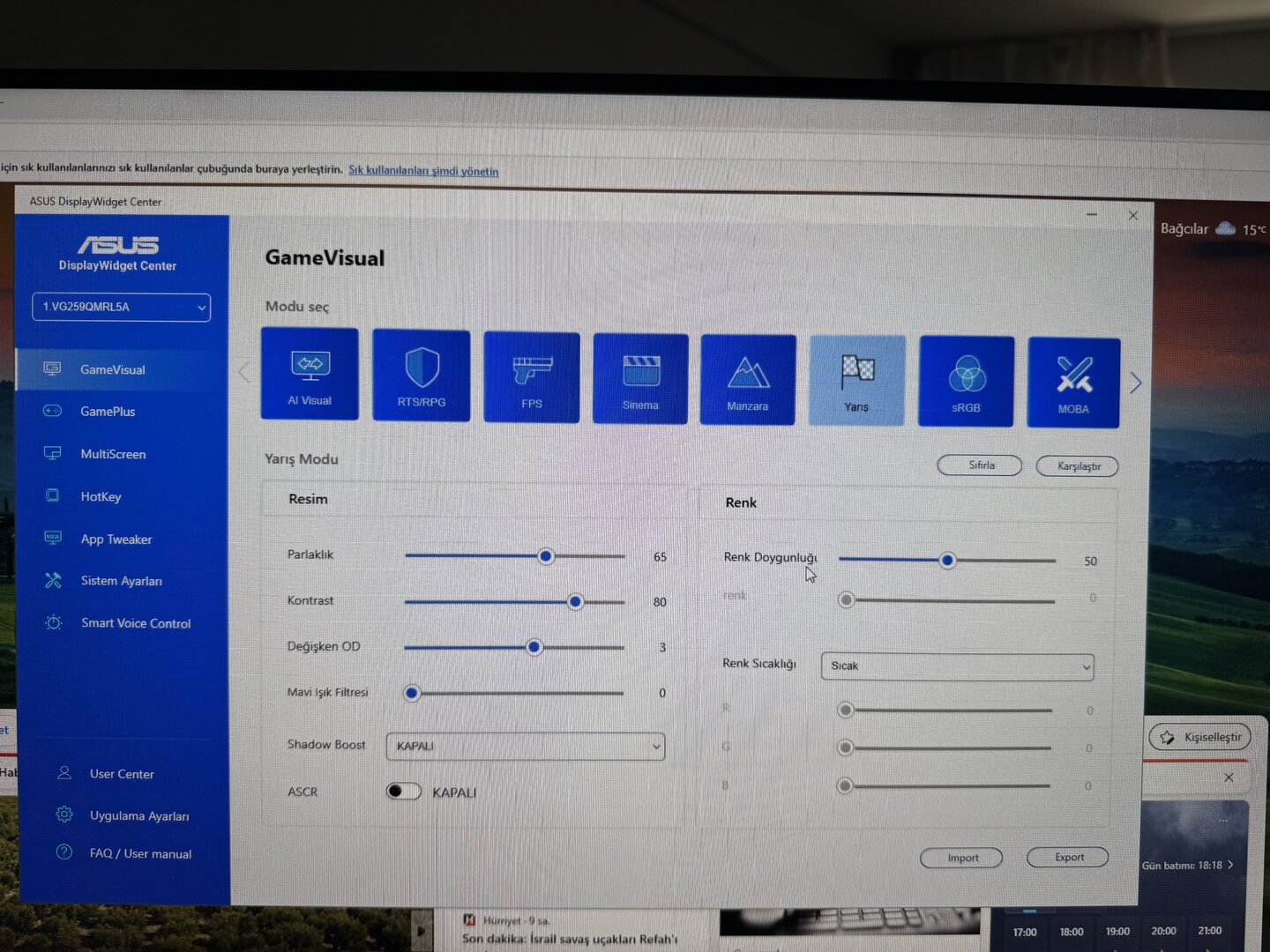Click the KAPALI label beside the ASCR switch
The image size is (1270, 952).
pyautogui.click(x=454, y=792)
